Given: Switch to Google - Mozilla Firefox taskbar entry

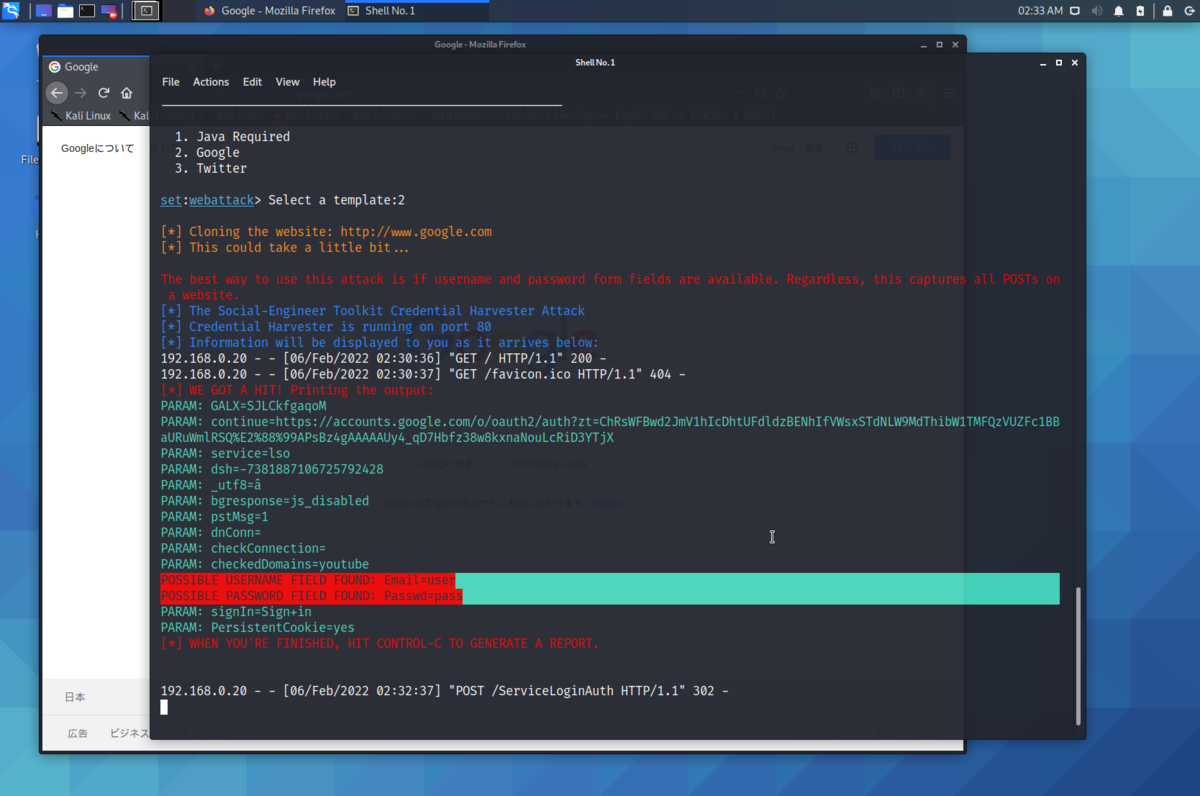Looking at the screenshot, I should pyautogui.click(x=268, y=11).
